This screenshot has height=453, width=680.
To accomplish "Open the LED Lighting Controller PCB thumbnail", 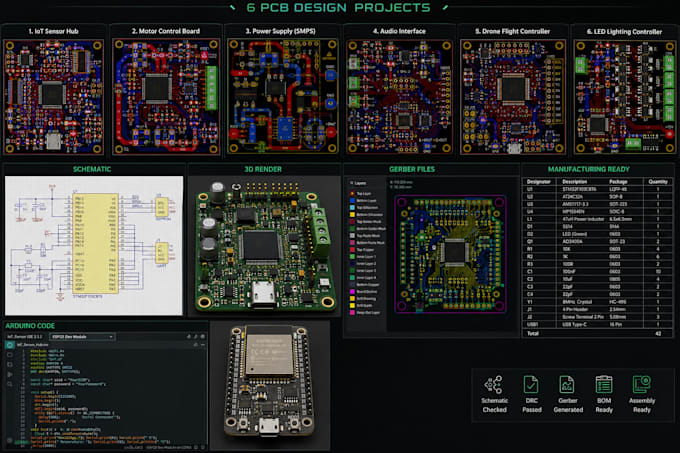I will pos(624,97).
